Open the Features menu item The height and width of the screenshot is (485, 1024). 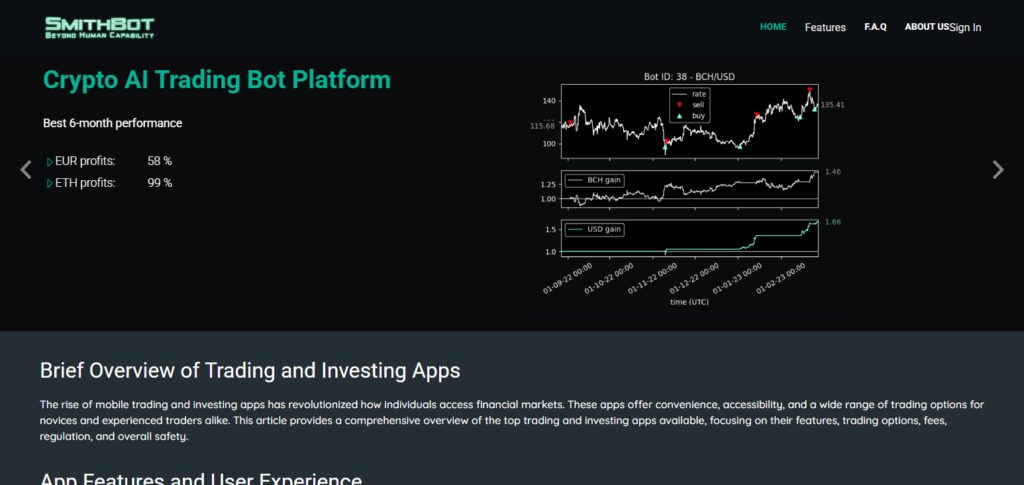tap(825, 27)
